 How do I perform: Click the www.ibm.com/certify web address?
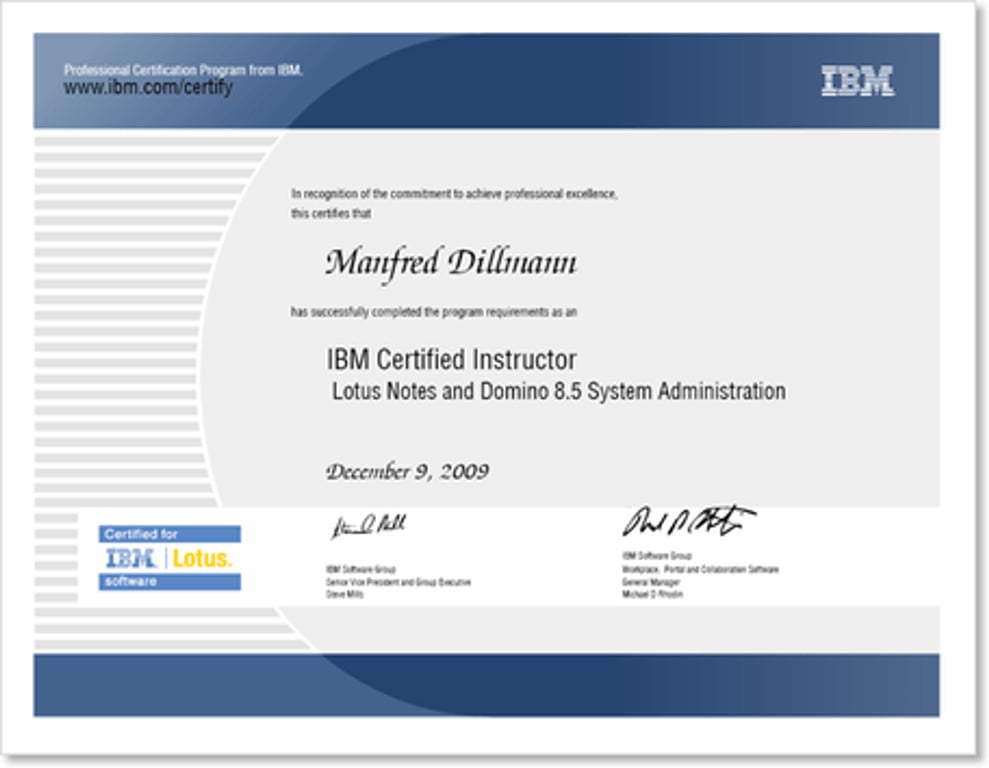point(148,87)
